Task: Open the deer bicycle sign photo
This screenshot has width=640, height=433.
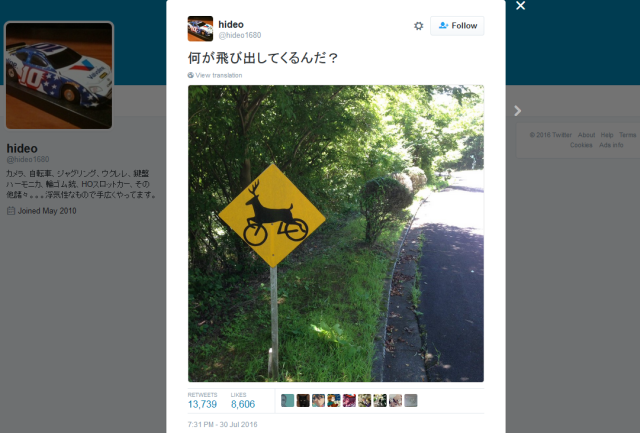Action: pos(336,233)
